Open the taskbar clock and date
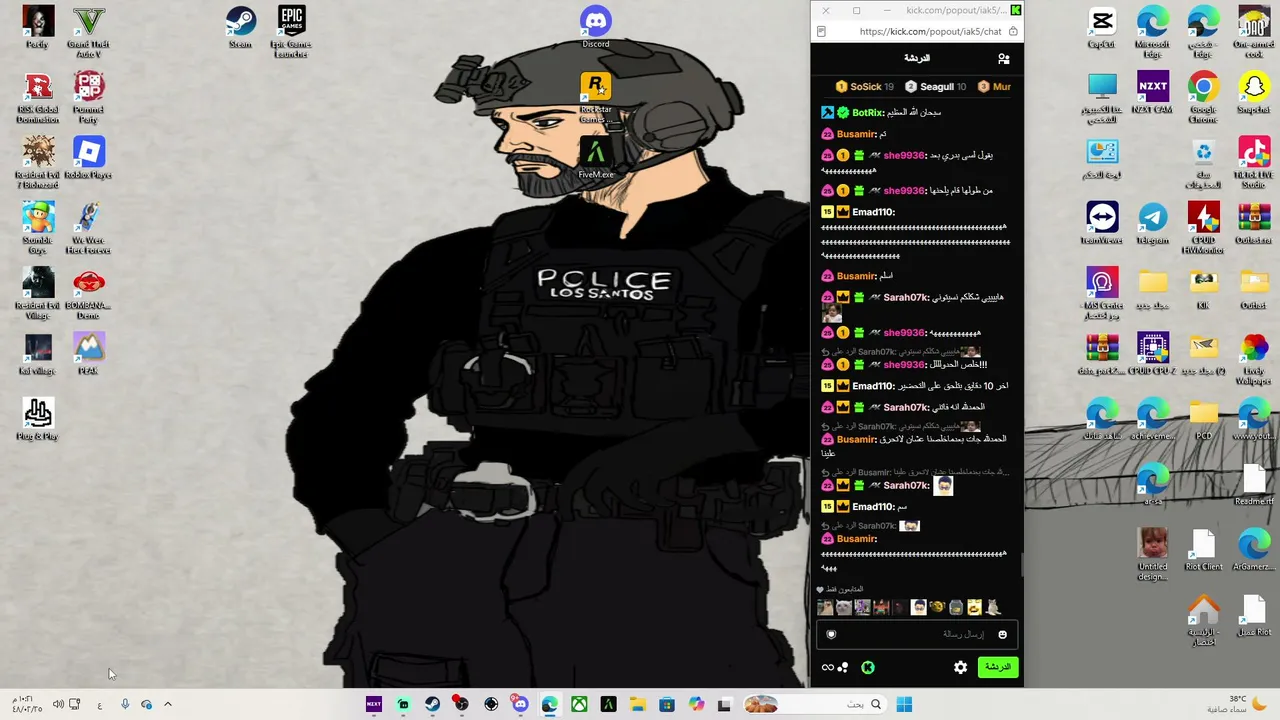The height and width of the screenshot is (720, 1280). point(27,704)
